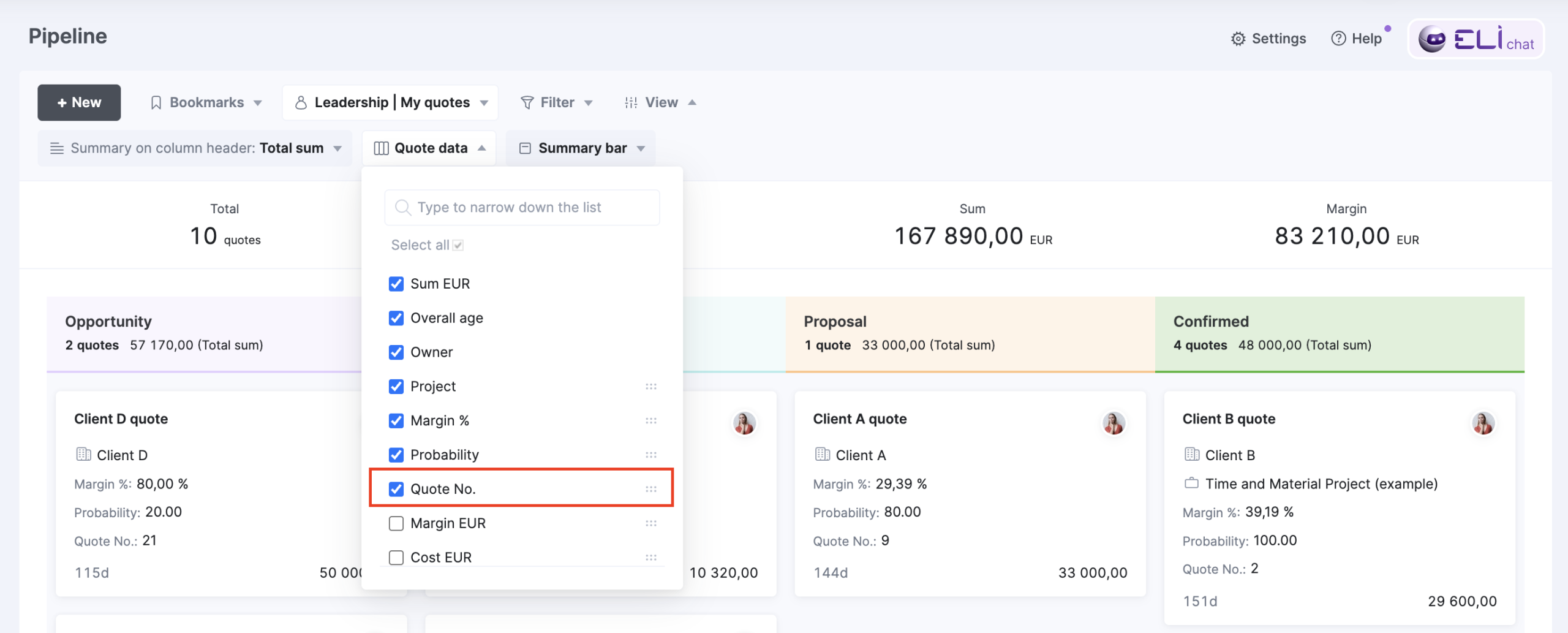
Task: Expand the Bookmarks dropdown
Action: coord(206,102)
